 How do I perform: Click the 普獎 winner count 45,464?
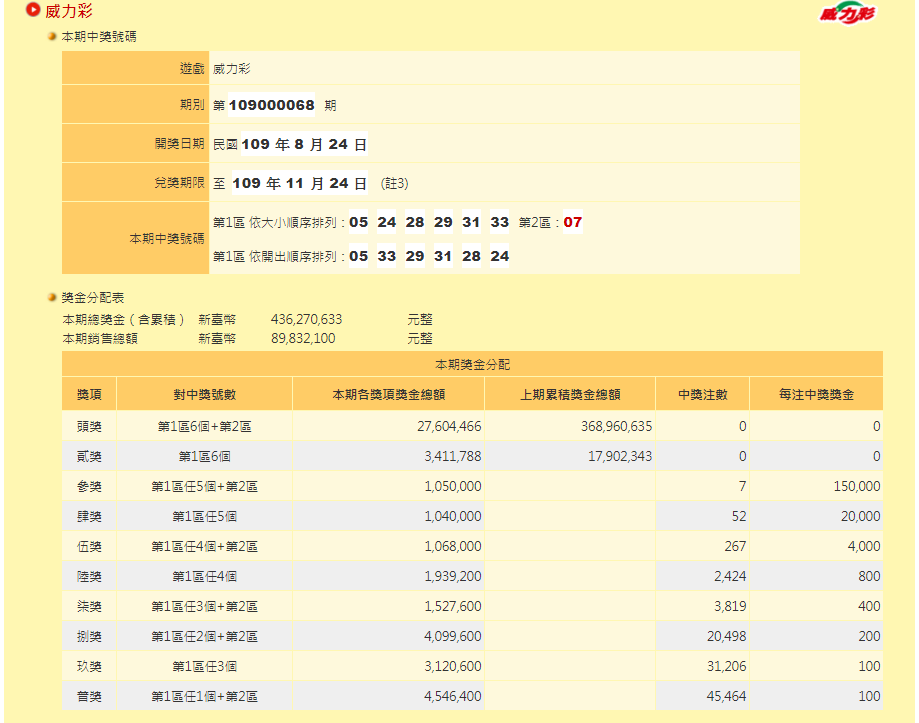727,697
